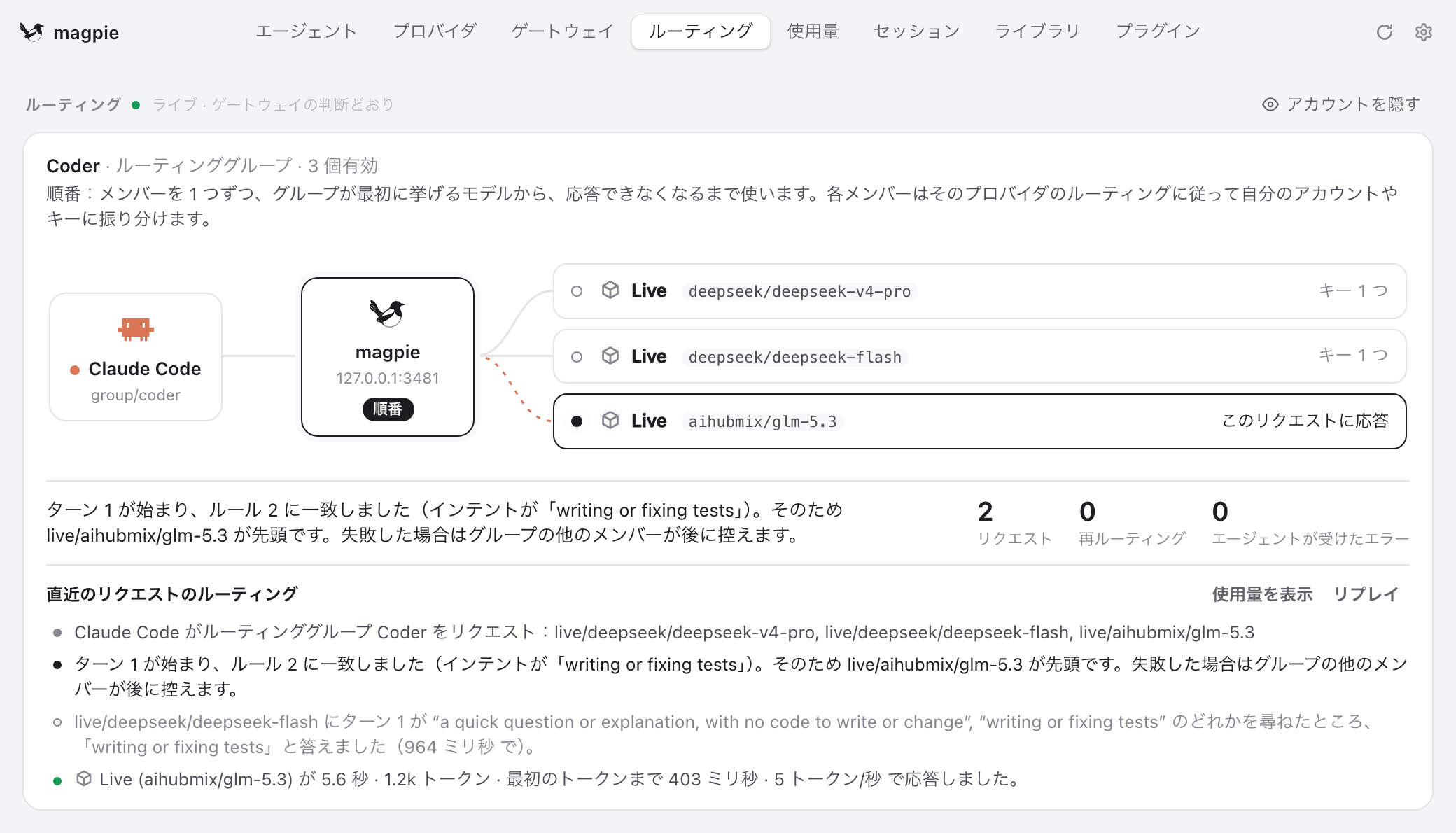1456x833 pixels.
Task: Click the address 127.0.0.1:3481
Action: [388, 378]
